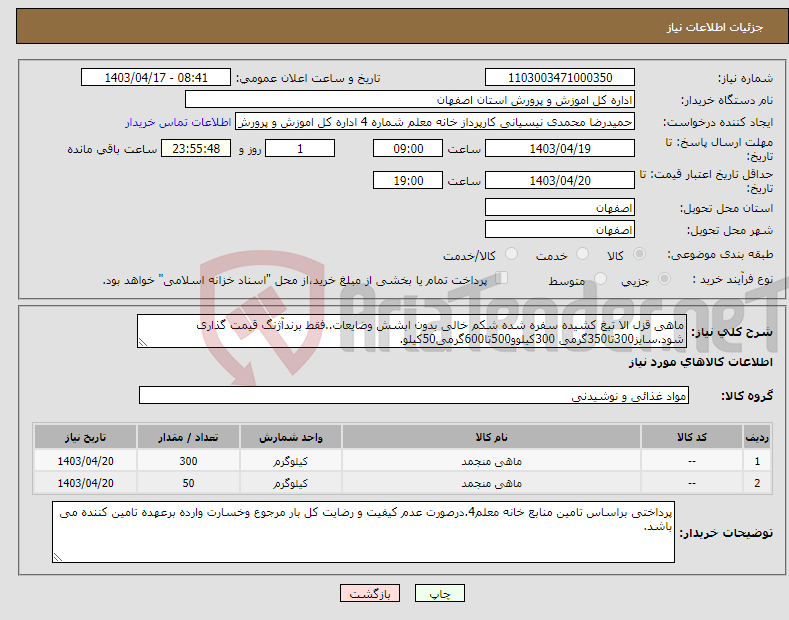Select the خدمت radio button
789x620 pixels.
click(582, 254)
